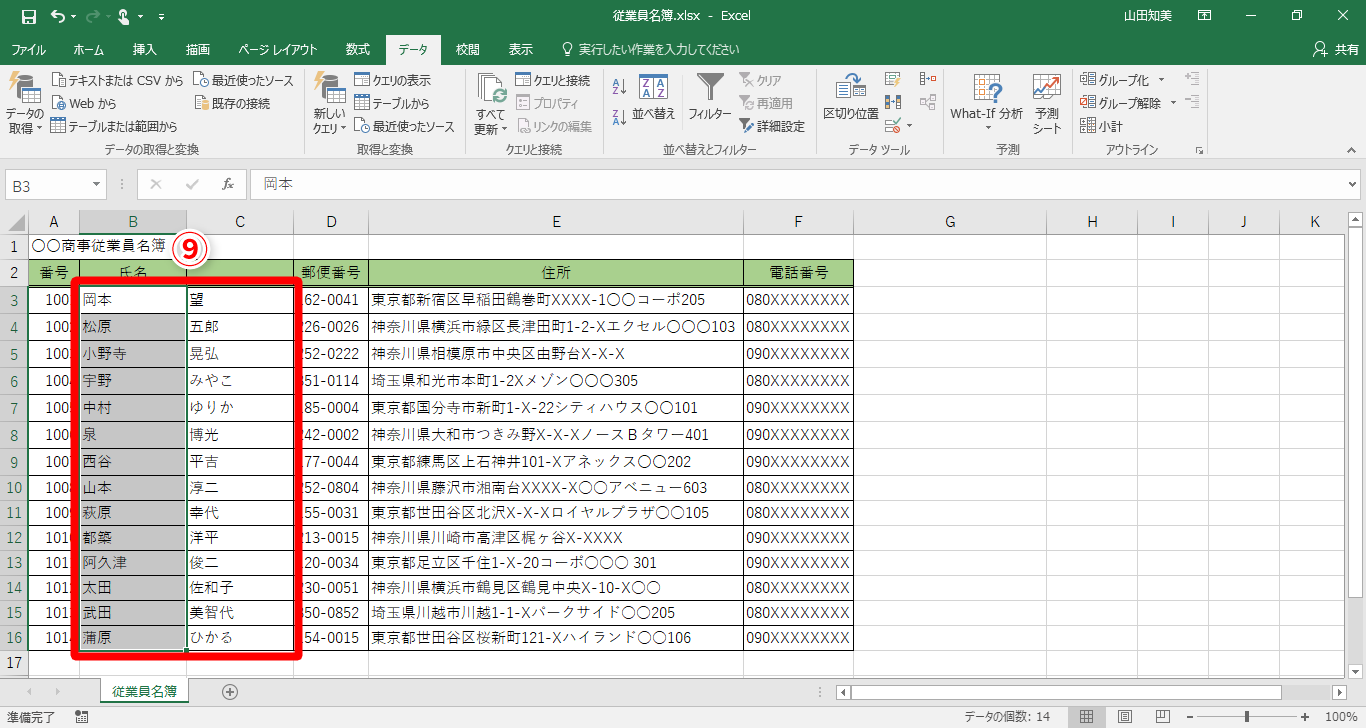
Task: Switch to Page Break Preview in the status bar
Action: pos(1162,717)
